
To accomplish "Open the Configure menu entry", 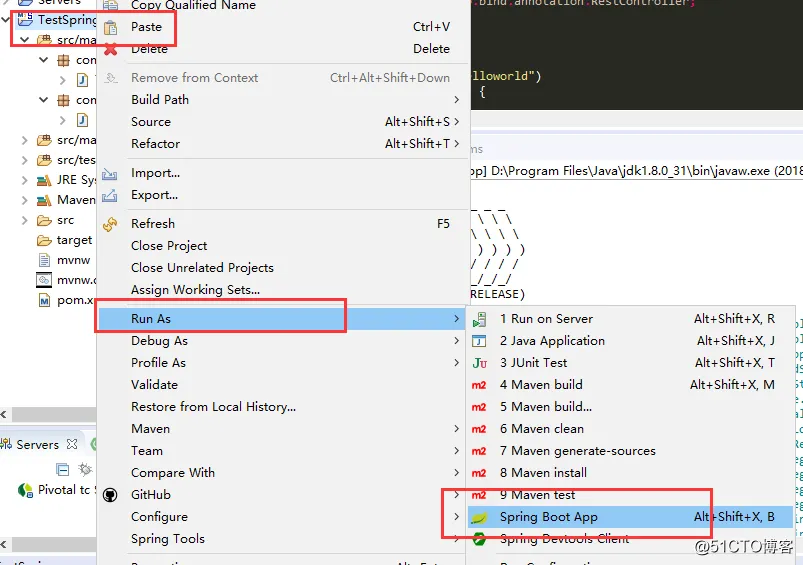I will point(283,517).
